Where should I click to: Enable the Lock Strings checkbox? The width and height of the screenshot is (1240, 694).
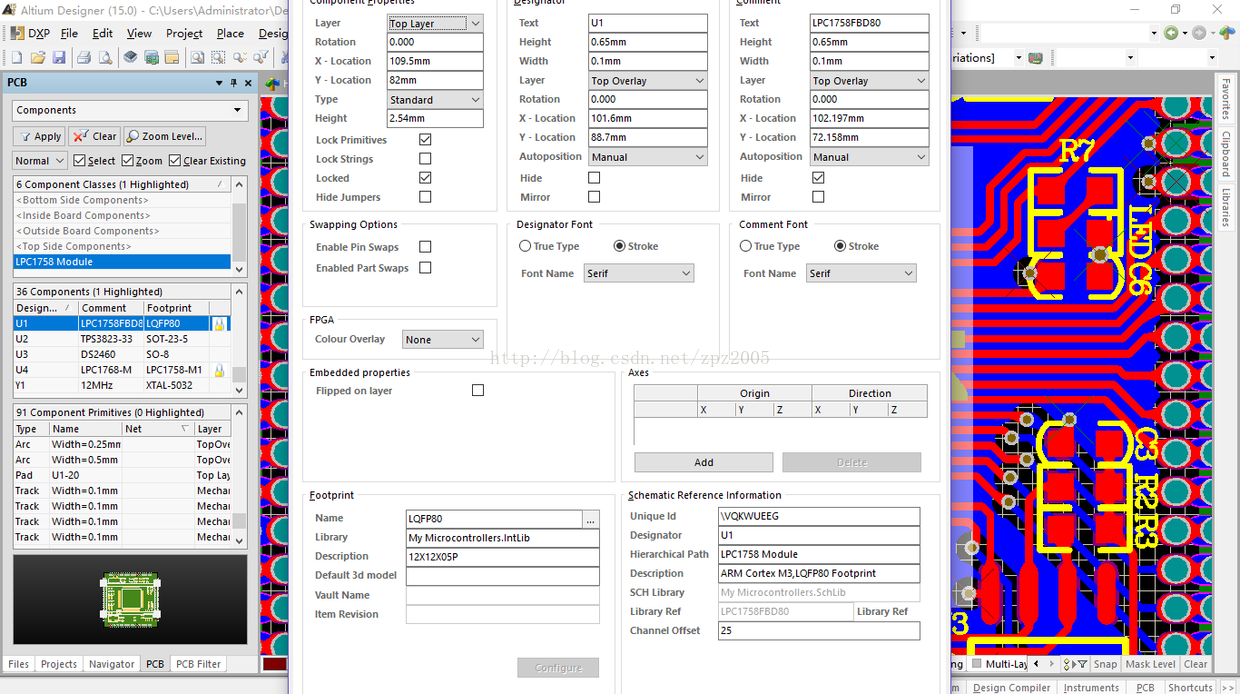pyautogui.click(x=425, y=159)
